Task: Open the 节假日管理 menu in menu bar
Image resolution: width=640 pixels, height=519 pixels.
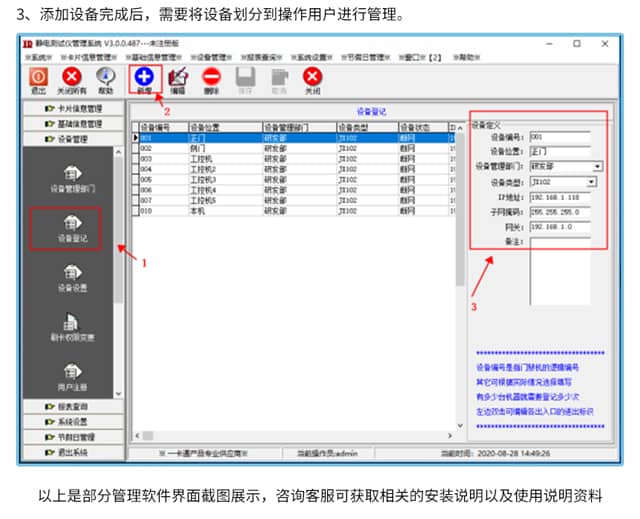Action: [x=365, y=58]
